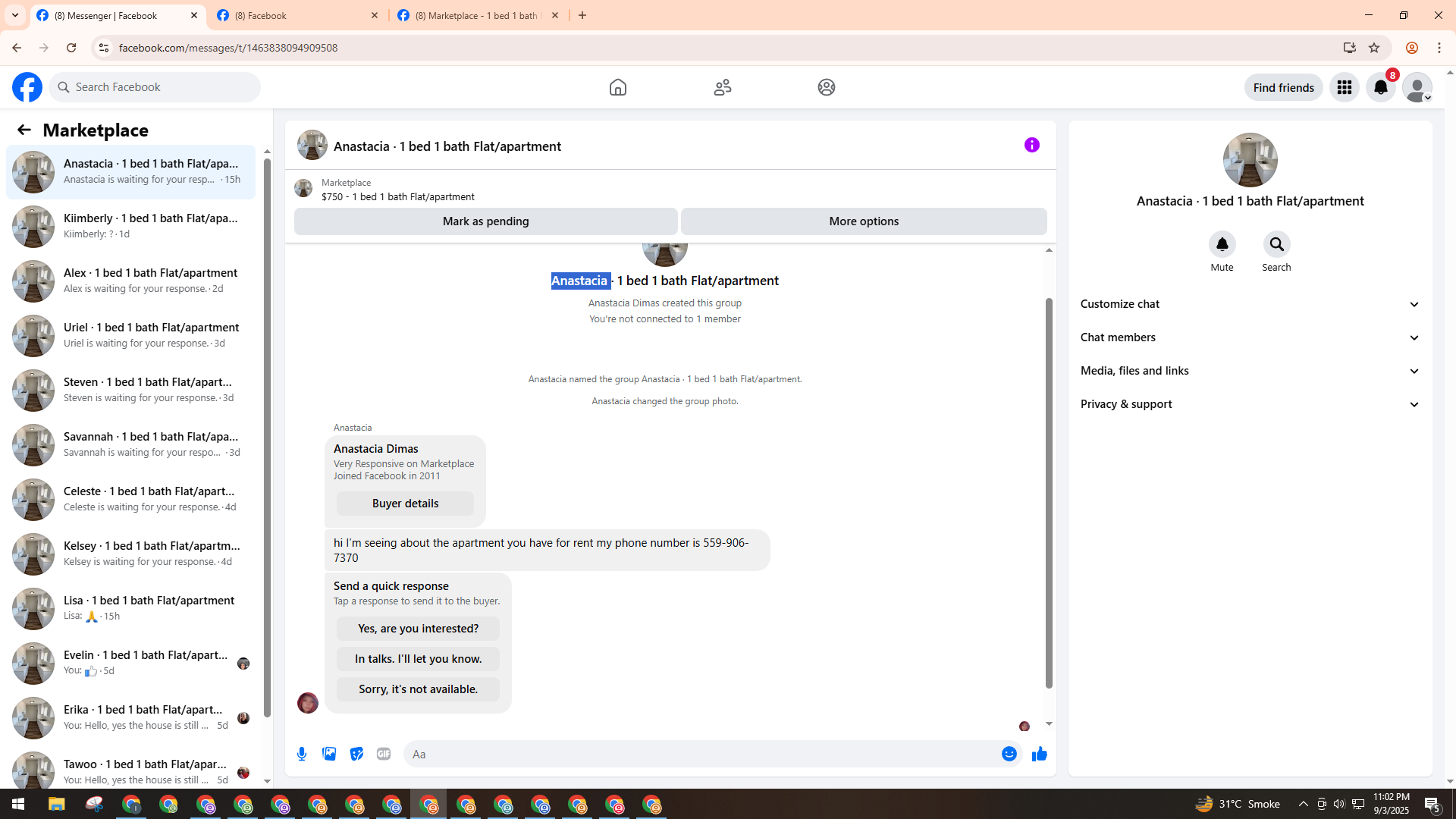Click the Find friends button
Image resolution: width=1456 pixels, height=819 pixels.
click(1284, 87)
